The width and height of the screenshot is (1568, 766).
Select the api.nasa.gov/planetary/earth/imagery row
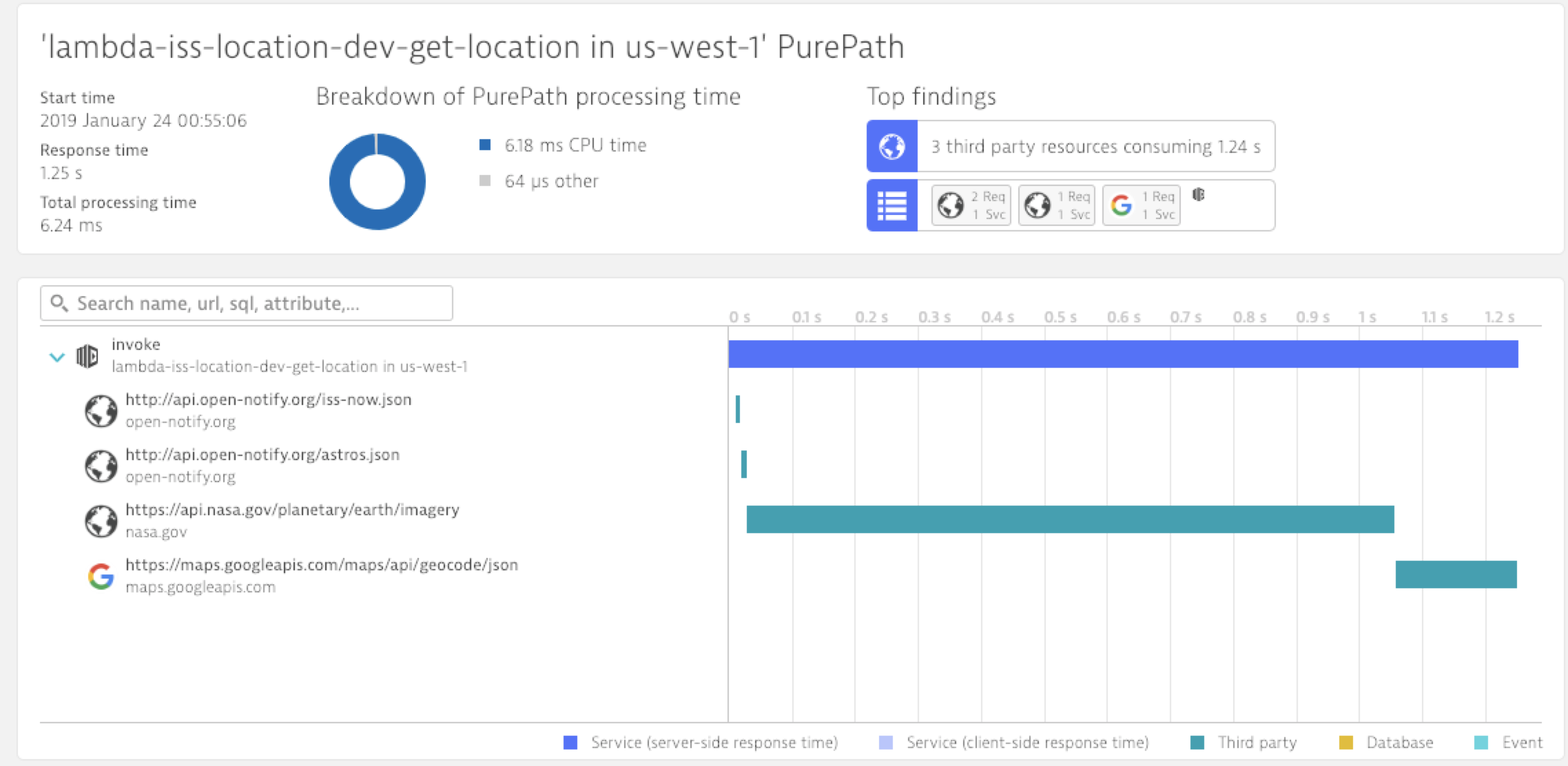[x=292, y=510]
